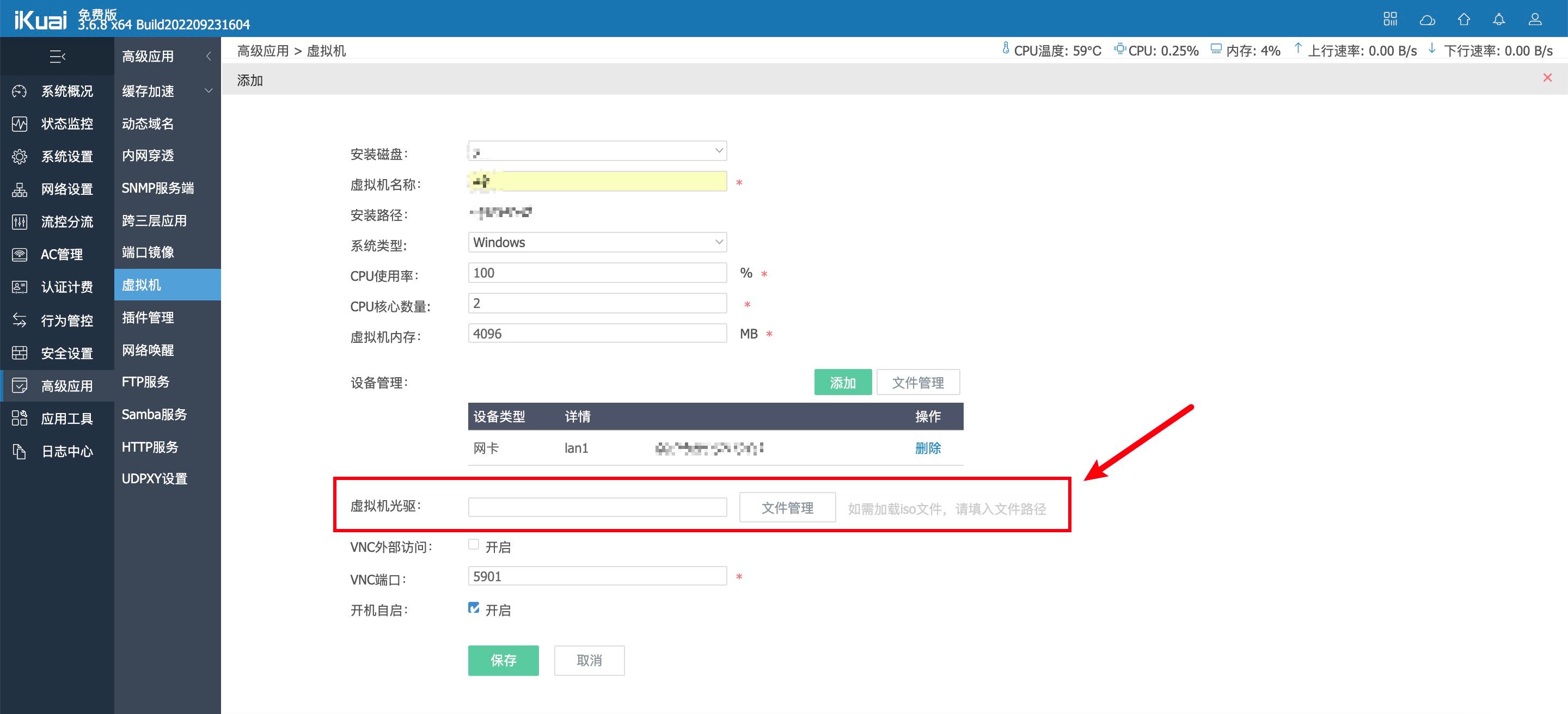Click the 内存 memory status icon
Viewport: 1568px width, 714px height.
[x=1216, y=48]
